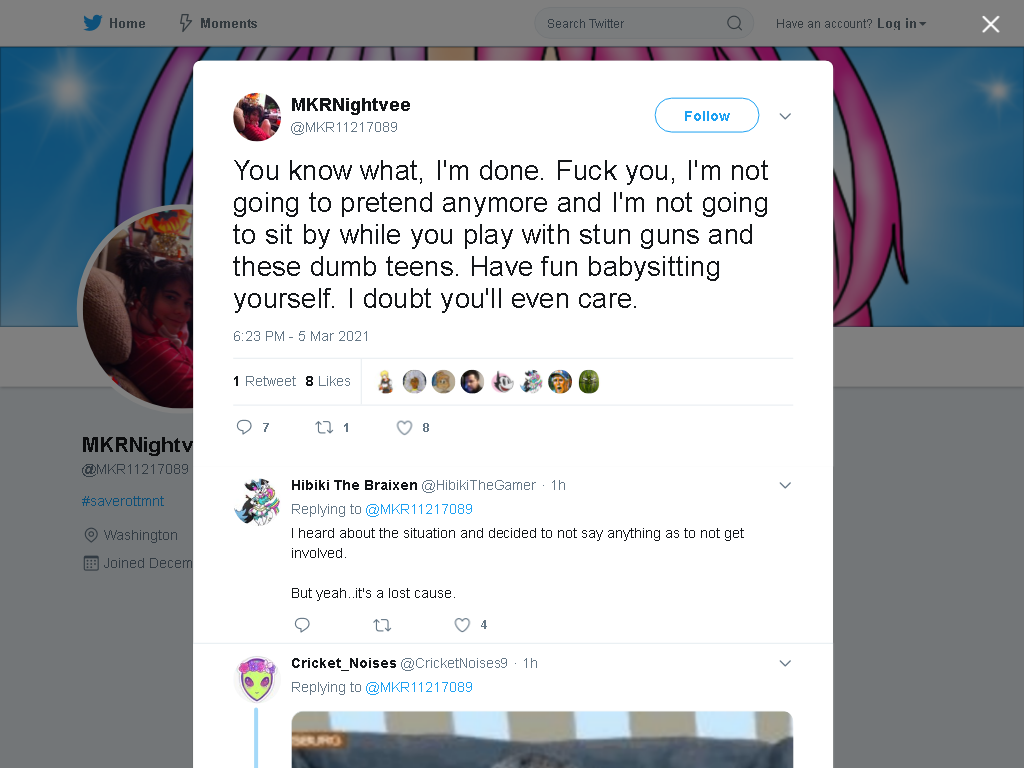Expand options chevron next to Follow button
The height and width of the screenshot is (768, 1024).
(x=785, y=116)
